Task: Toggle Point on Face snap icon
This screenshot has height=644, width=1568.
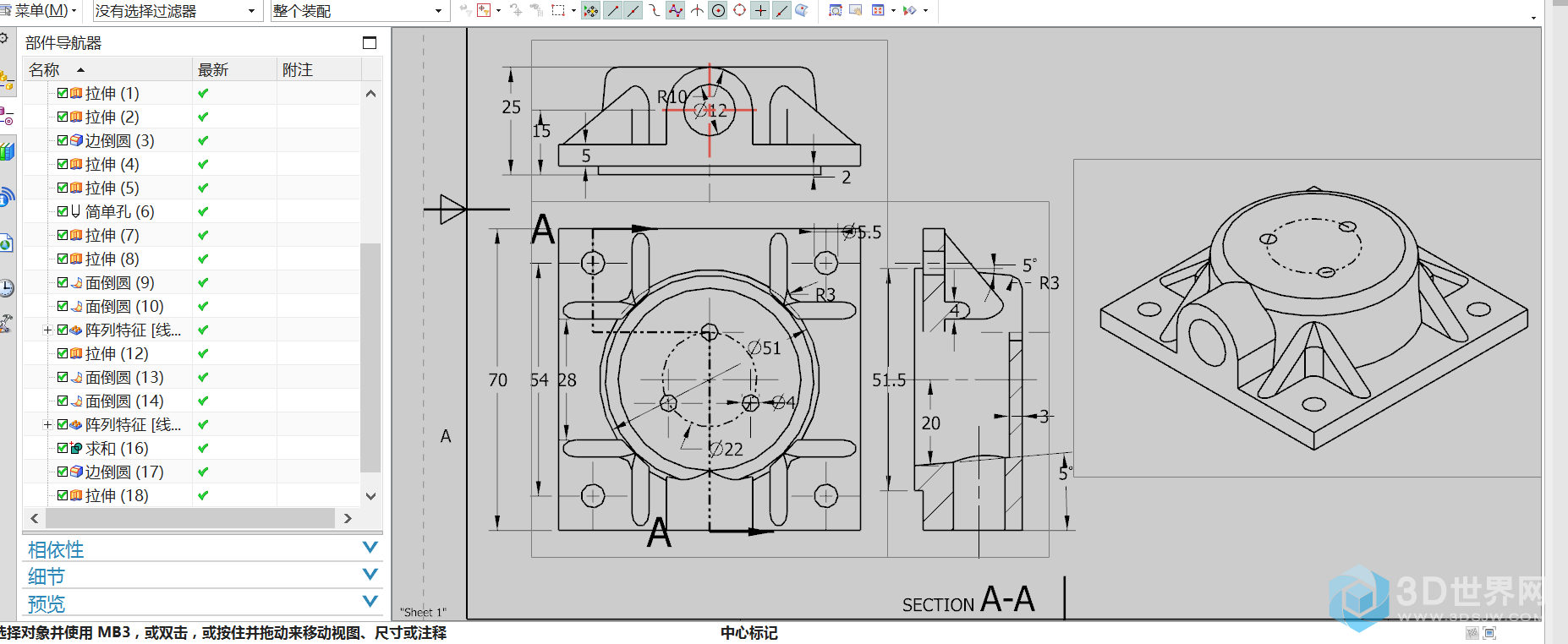Action: click(802, 11)
